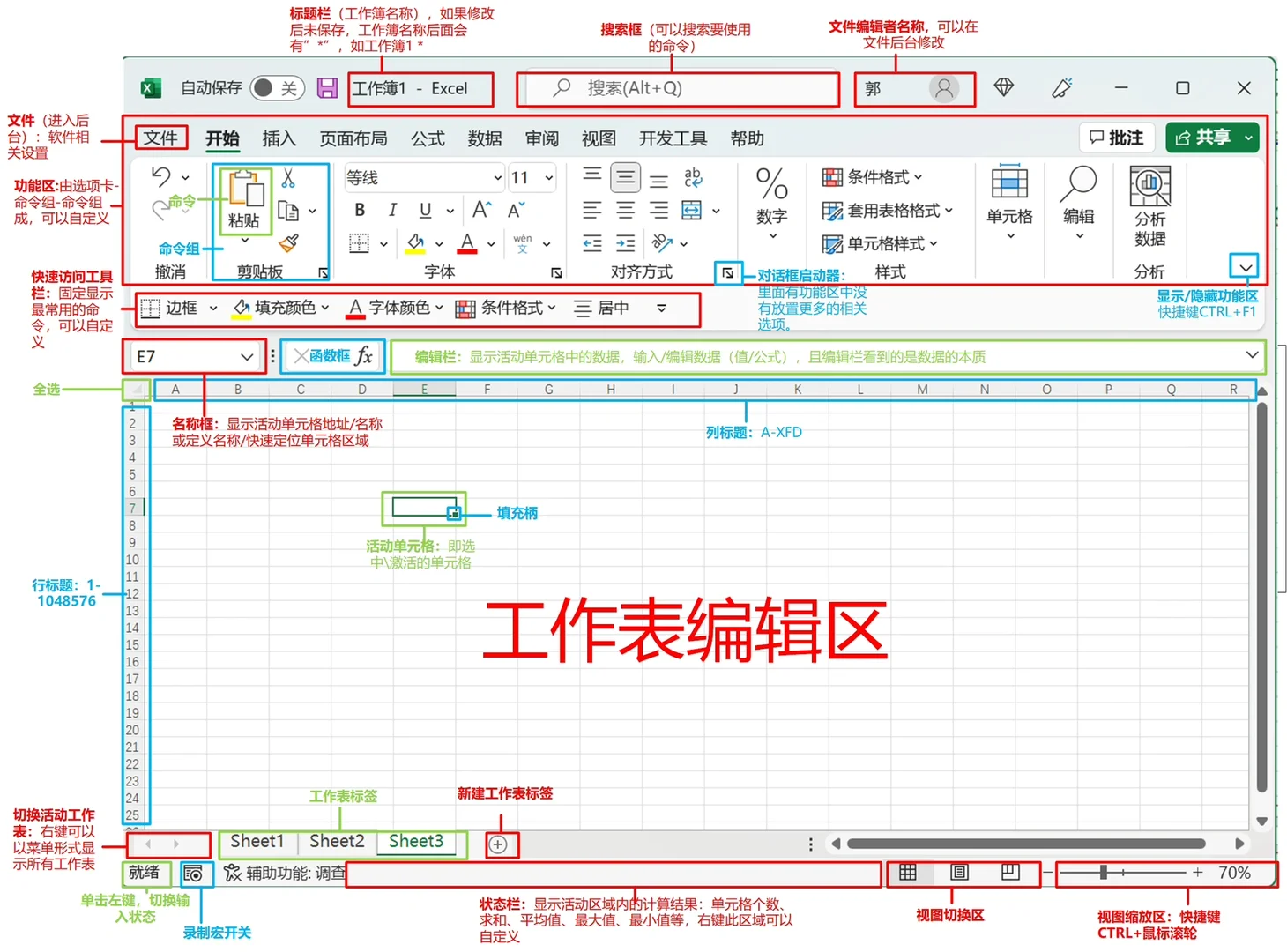Switch to page layout view icon
The height and width of the screenshot is (952, 1287).
coord(958,874)
